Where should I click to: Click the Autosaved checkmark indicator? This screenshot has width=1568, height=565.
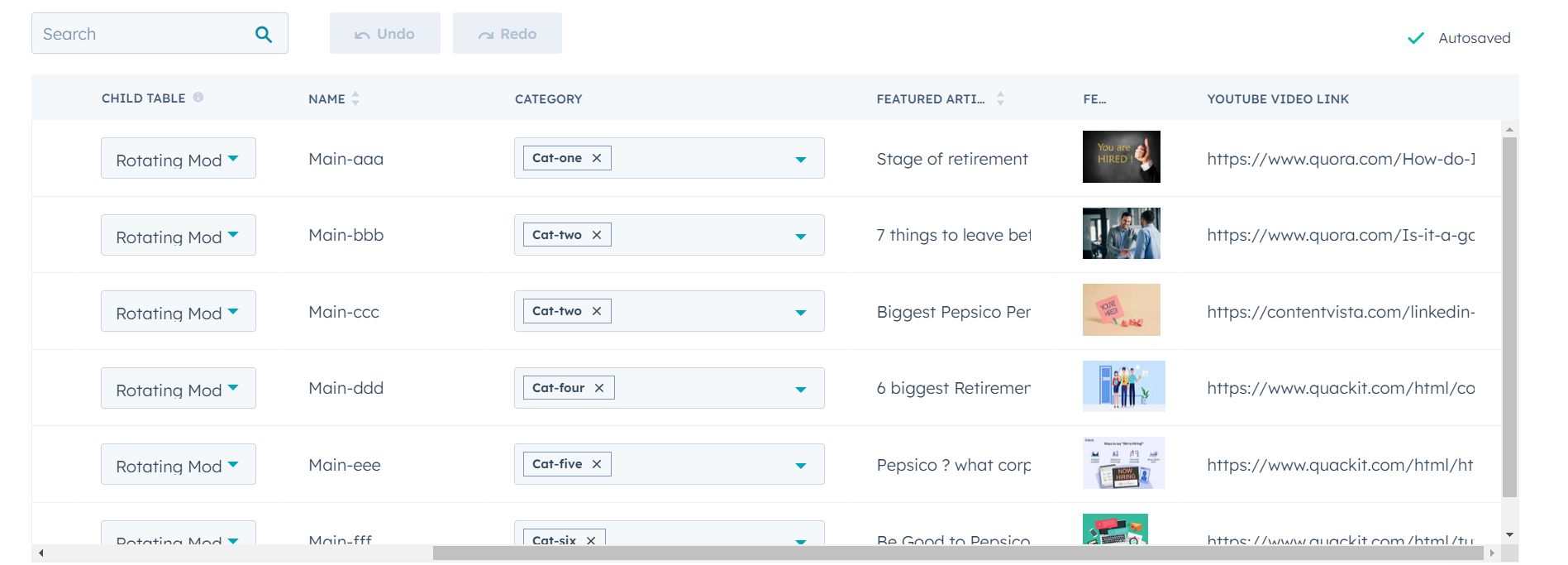point(1415,38)
